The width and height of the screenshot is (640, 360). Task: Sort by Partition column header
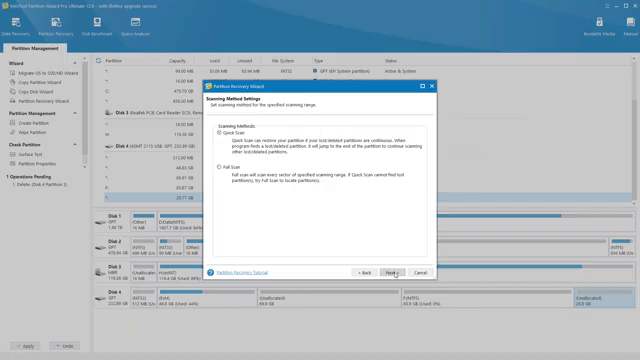pos(113,61)
